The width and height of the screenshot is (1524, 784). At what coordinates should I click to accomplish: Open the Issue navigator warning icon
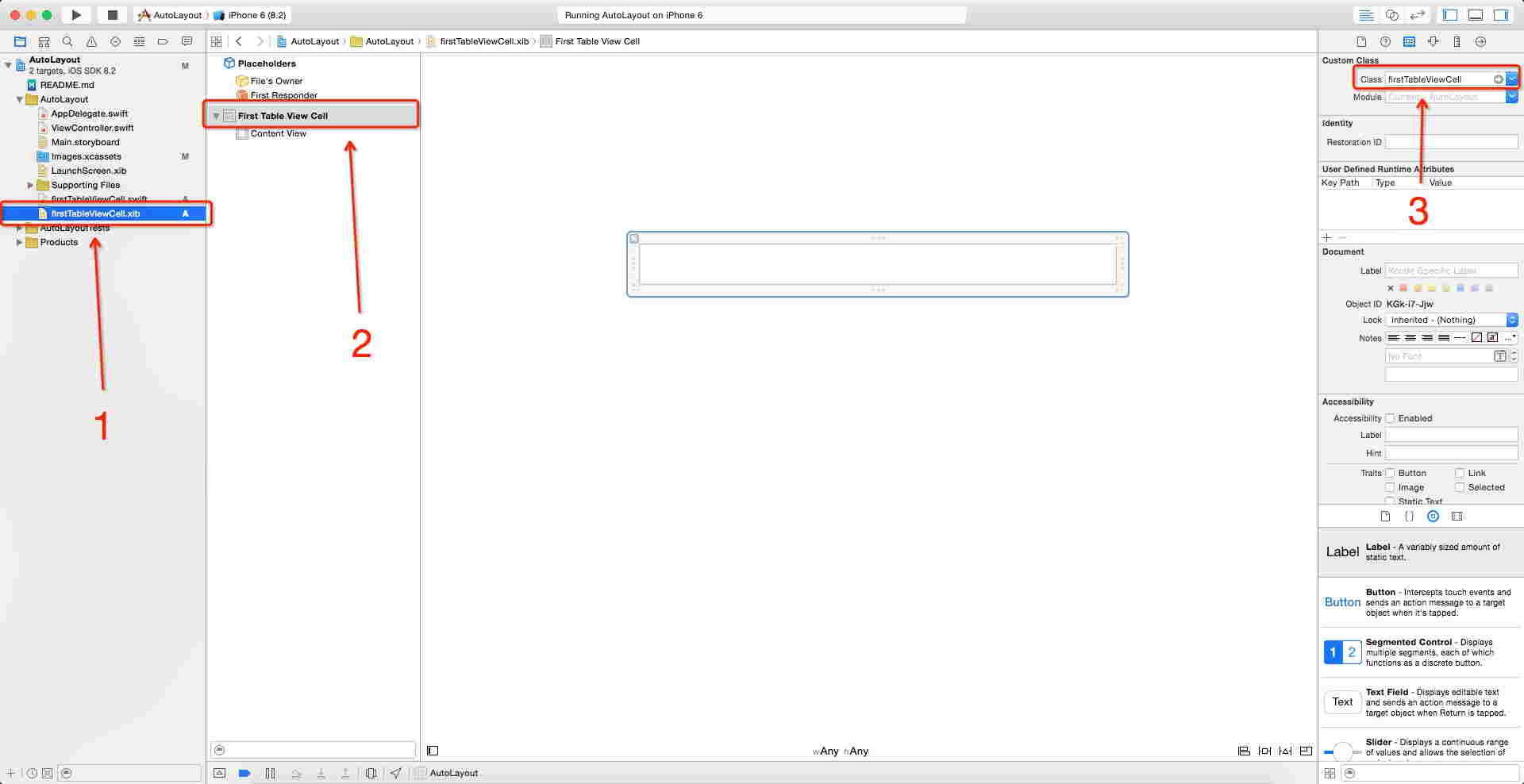[x=91, y=41]
